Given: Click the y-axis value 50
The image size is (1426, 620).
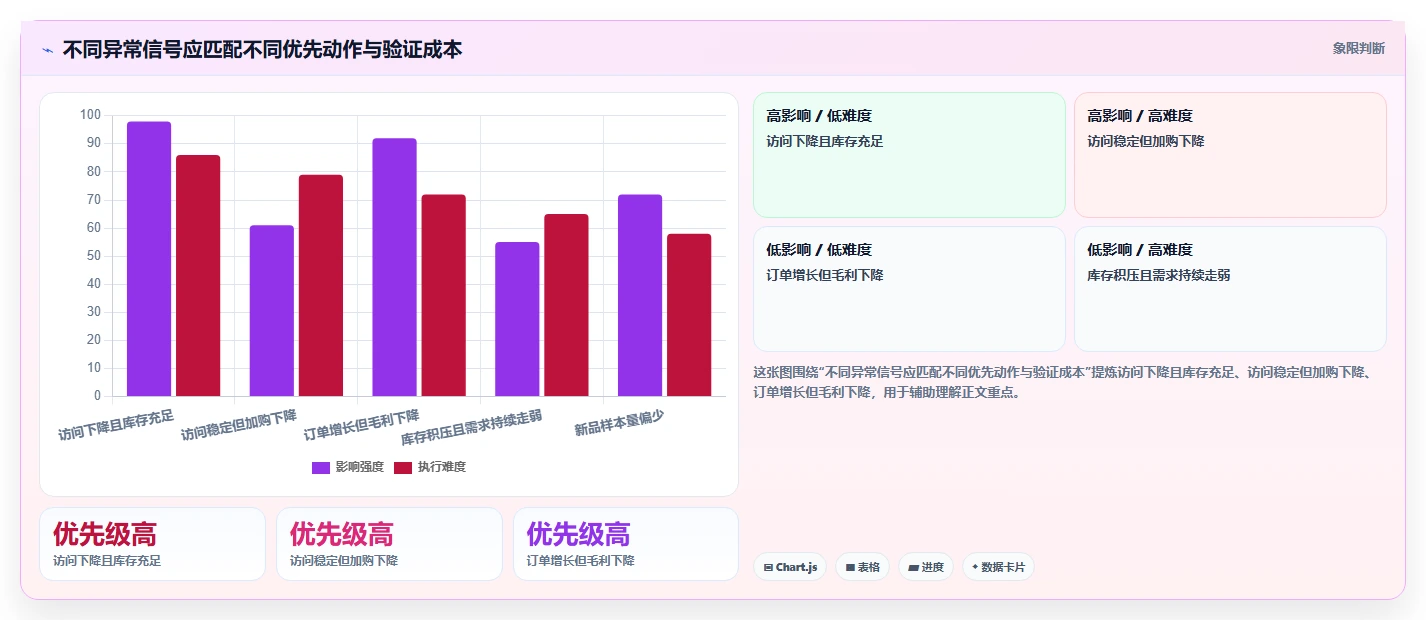Looking at the screenshot, I should [x=93, y=256].
